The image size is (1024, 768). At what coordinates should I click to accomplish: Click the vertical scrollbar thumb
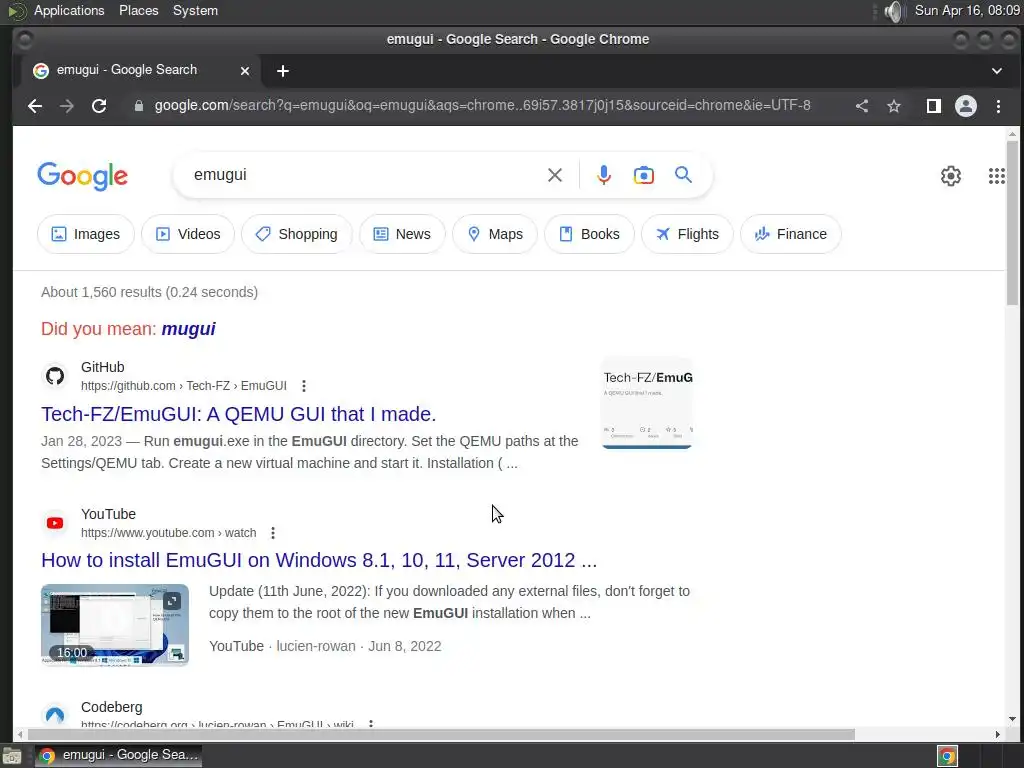coord(1012,221)
